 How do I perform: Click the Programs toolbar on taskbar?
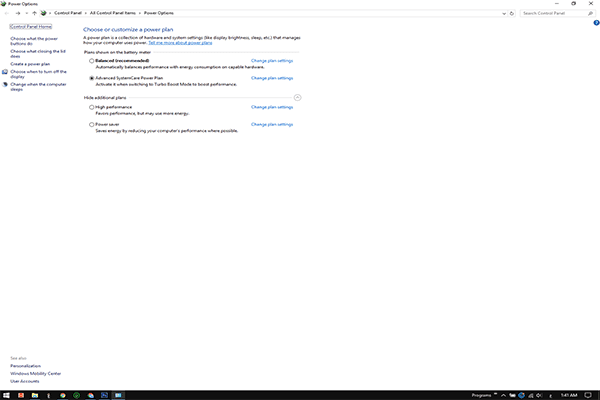tap(481, 395)
